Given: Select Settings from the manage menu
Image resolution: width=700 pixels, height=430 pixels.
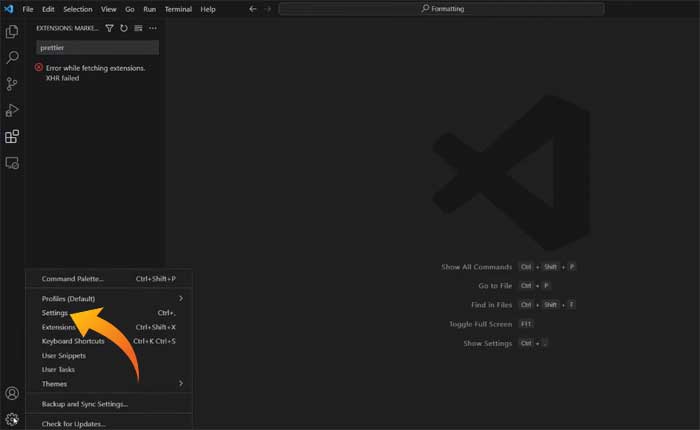Looking at the screenshot, I should 55,313.
